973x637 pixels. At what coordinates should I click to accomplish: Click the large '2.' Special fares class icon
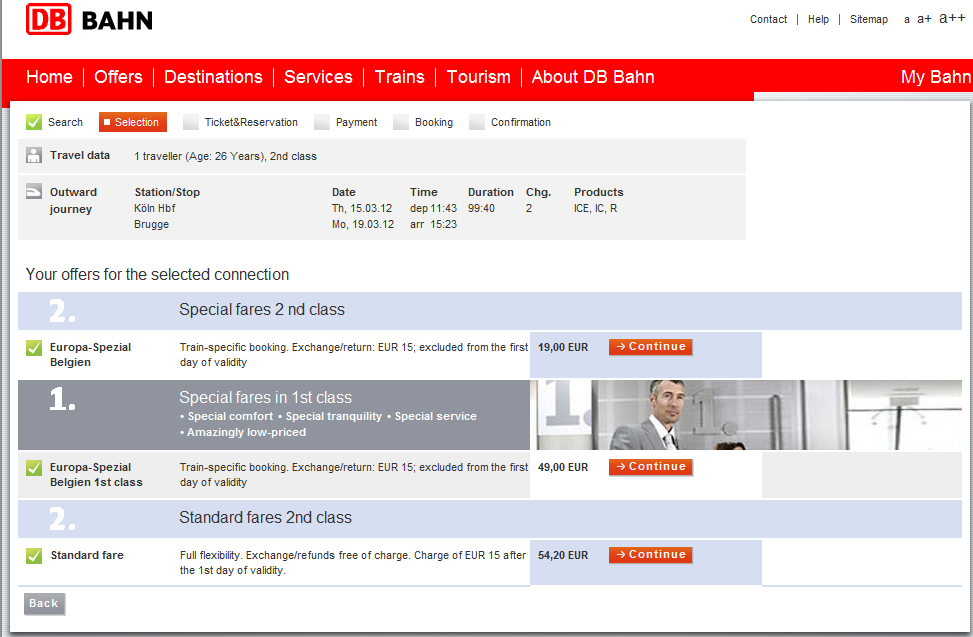pos(62,311)
